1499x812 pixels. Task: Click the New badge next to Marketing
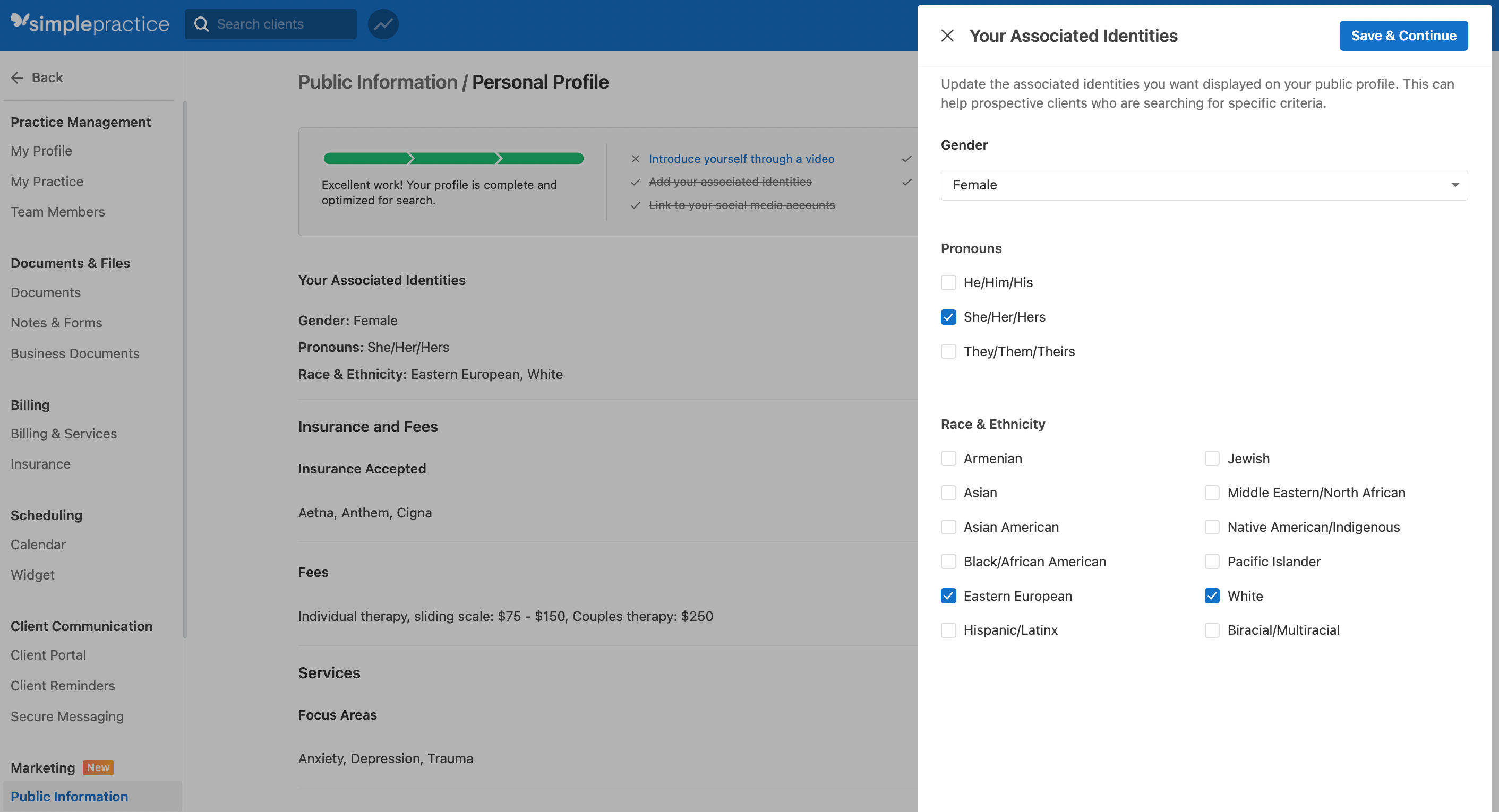point(98,768)
